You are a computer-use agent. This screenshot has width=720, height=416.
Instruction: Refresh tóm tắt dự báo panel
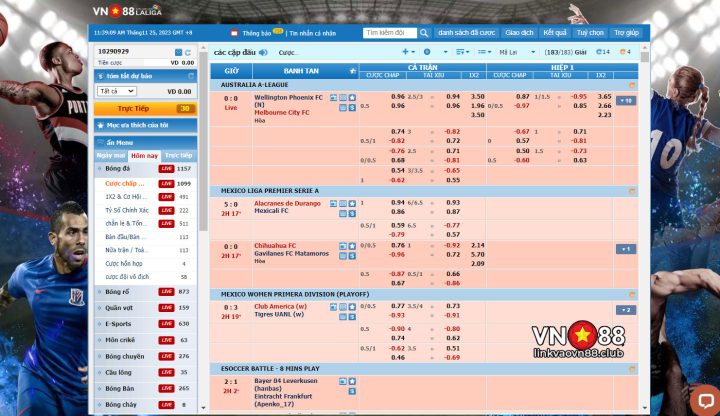191,76
